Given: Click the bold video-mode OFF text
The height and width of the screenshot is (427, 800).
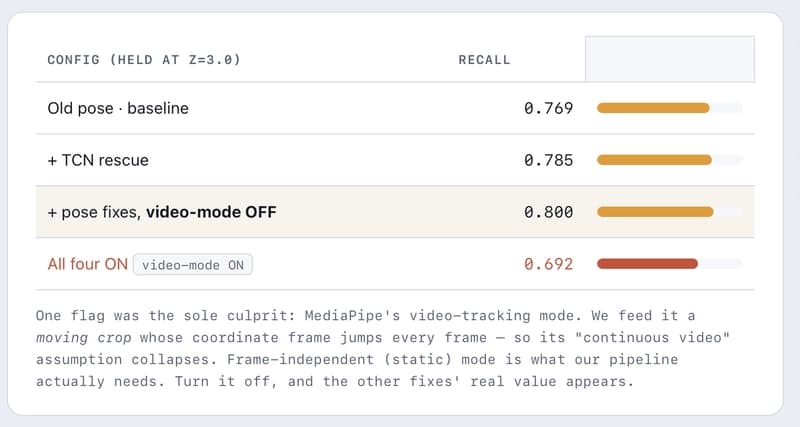Looking at the screenshot, I should 211,212.
